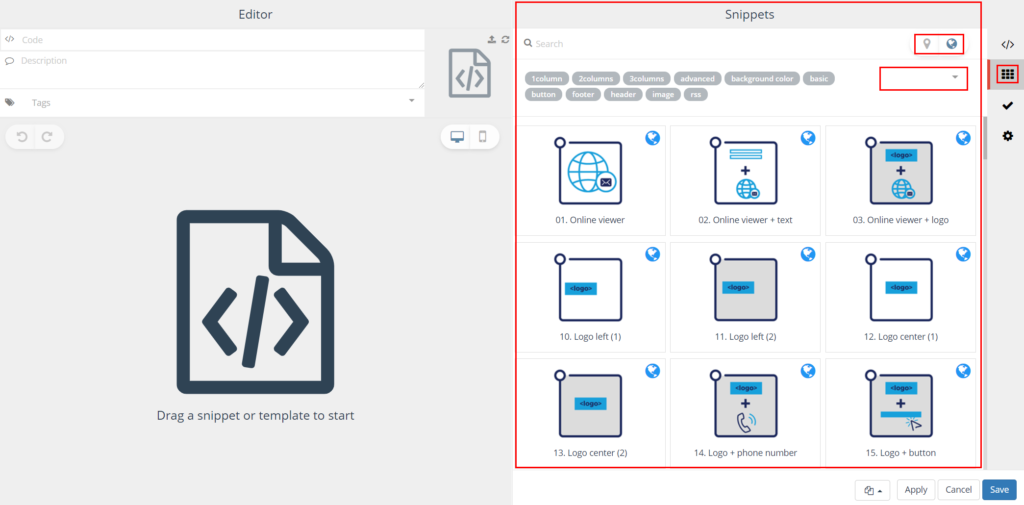Screen dimensions: 1024x505
Task: Filter snippets by the 1column tag
Action: [x=547, y=78]
